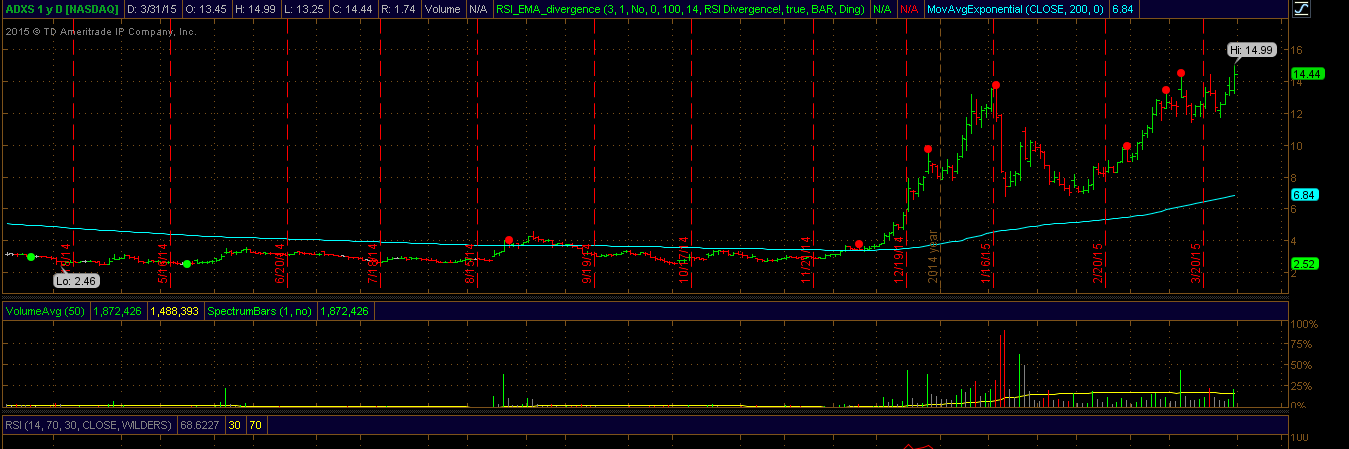1349x449 pixels.
Task: Select the cyan 6.84 price-axis label
Action: [x=1303, y=195]
